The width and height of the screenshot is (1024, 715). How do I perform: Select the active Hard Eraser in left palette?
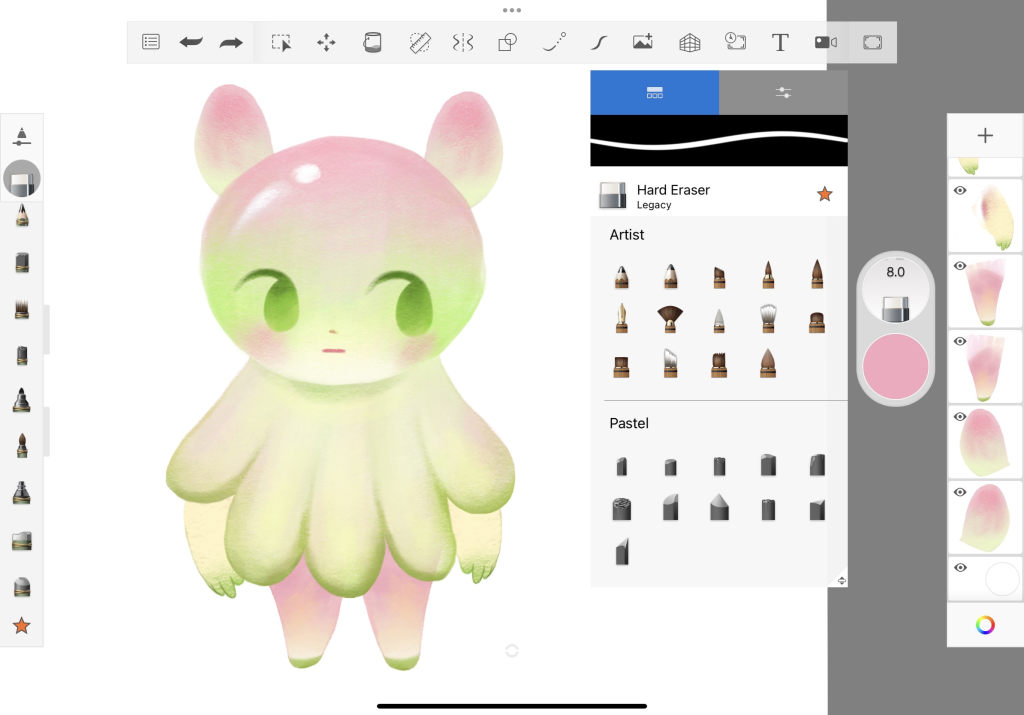tap(22, 179)
